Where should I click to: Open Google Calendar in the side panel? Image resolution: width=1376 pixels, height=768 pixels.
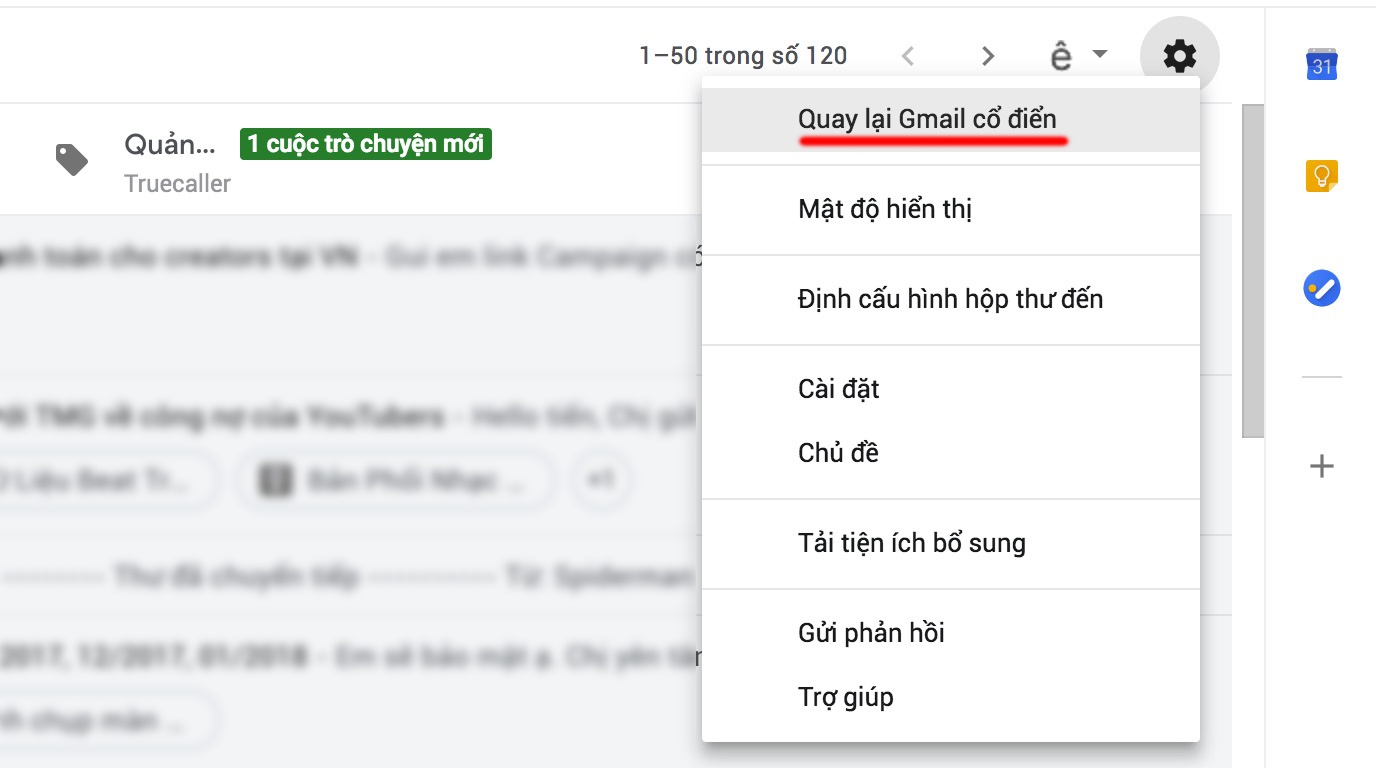tap(1322, 65)
